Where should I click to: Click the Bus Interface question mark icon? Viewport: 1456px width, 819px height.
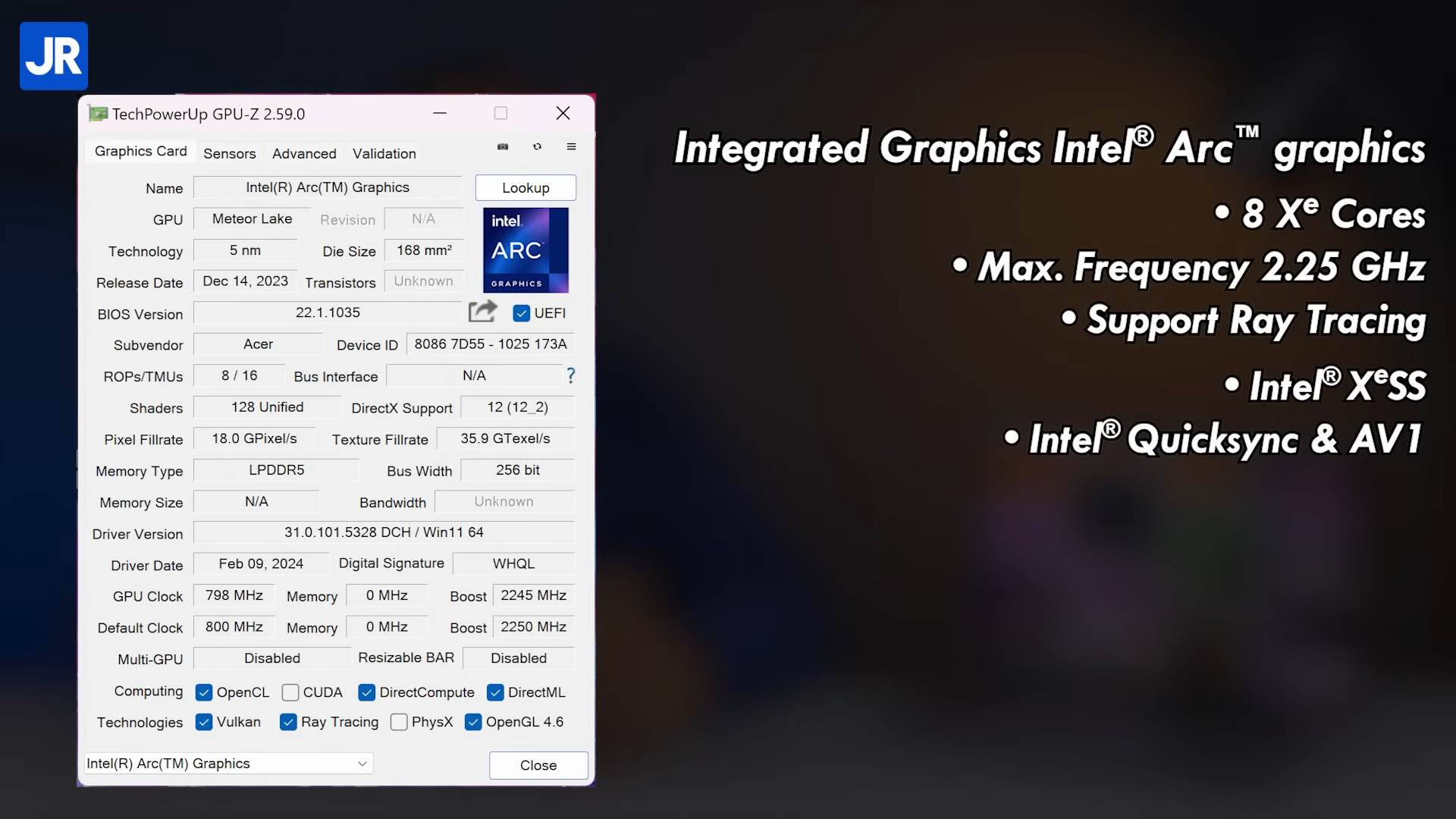point(571,375)
